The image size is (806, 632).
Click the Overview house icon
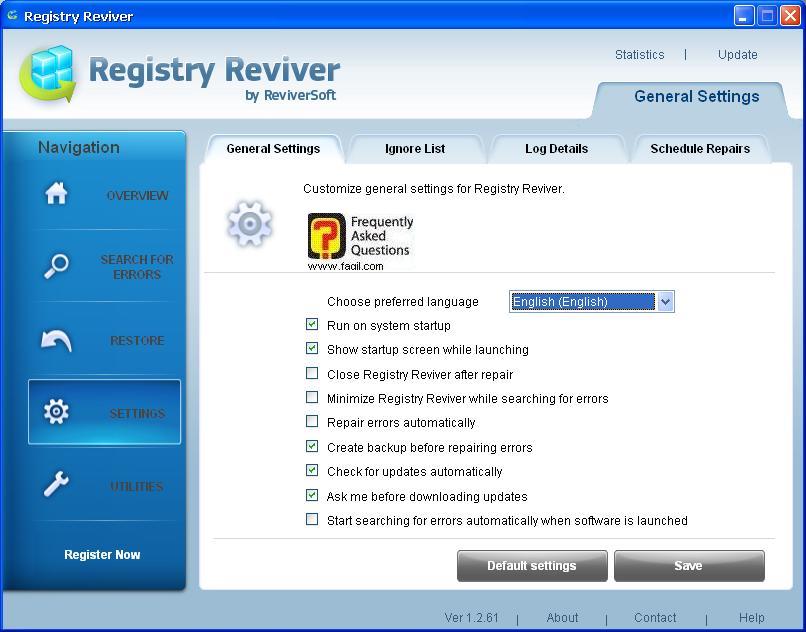pos(56,194)
